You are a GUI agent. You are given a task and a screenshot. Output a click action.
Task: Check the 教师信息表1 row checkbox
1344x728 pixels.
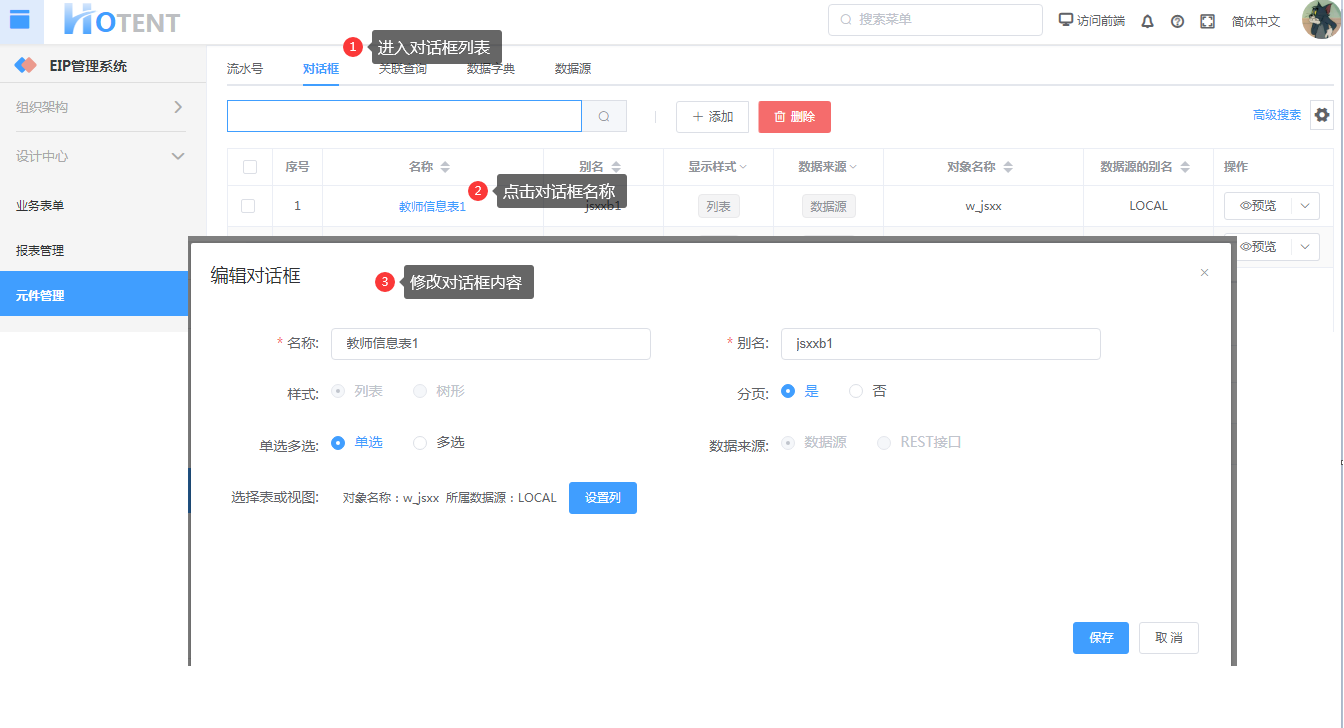click(248, 206)
